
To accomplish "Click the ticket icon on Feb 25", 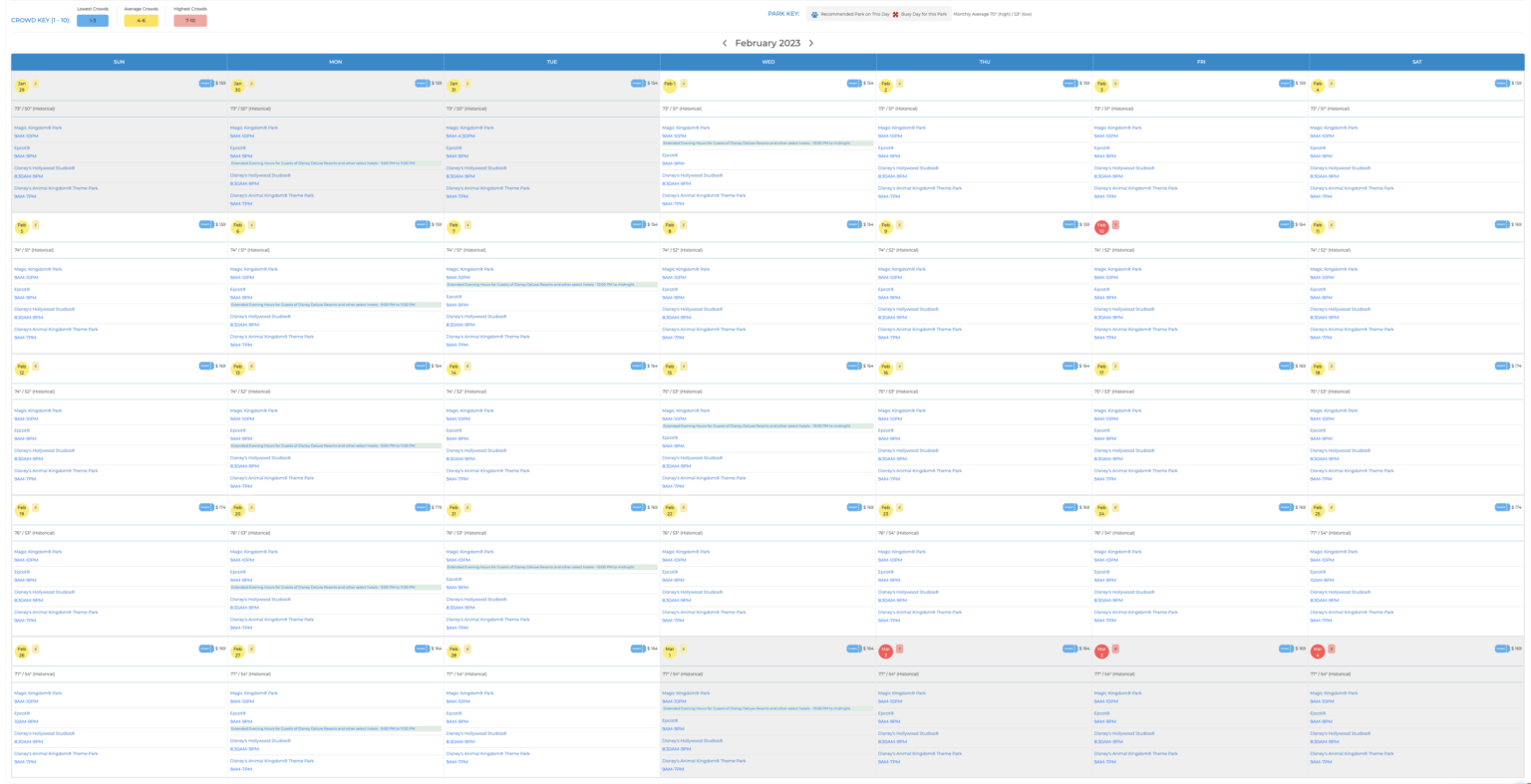I will coord(1501,508).
